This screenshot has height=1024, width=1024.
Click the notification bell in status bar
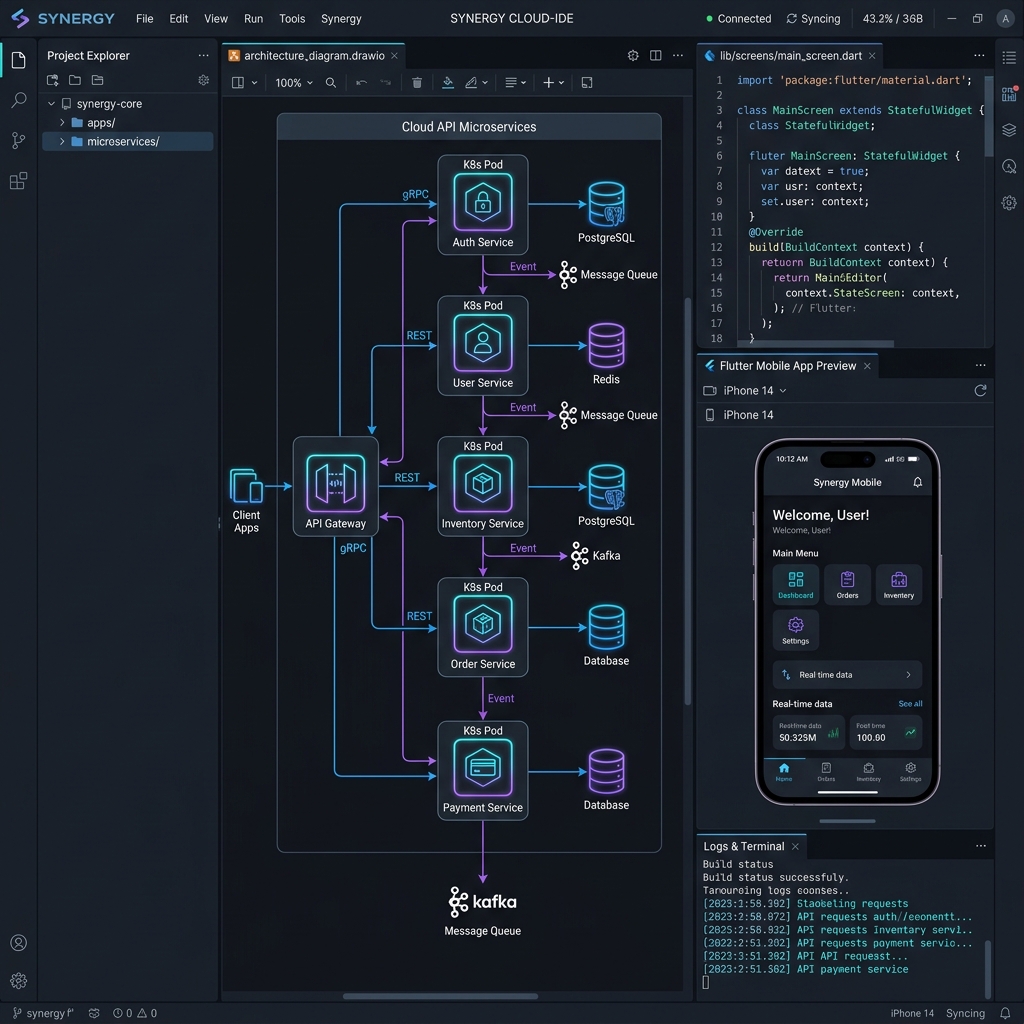1006,1013
